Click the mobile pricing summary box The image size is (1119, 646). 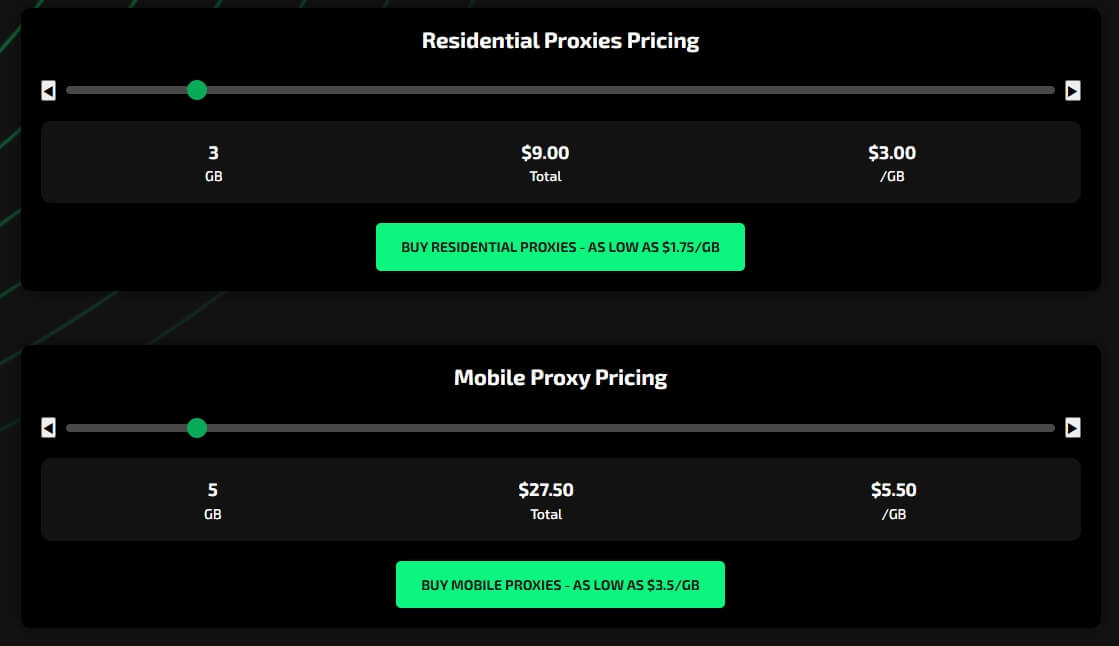(380, 500)
